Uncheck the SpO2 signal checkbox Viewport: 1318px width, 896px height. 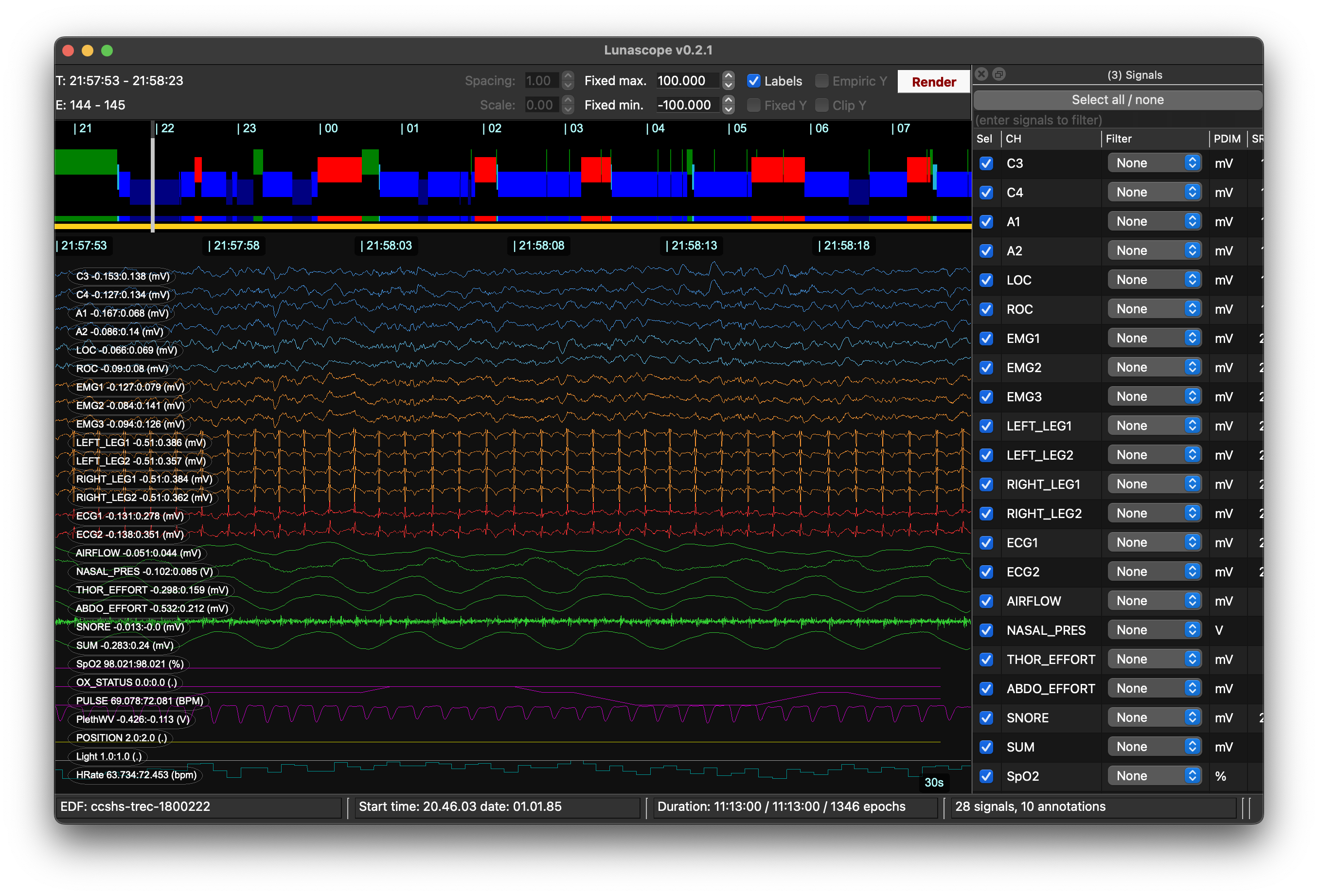pyautogui.click(x=986, y=776)
